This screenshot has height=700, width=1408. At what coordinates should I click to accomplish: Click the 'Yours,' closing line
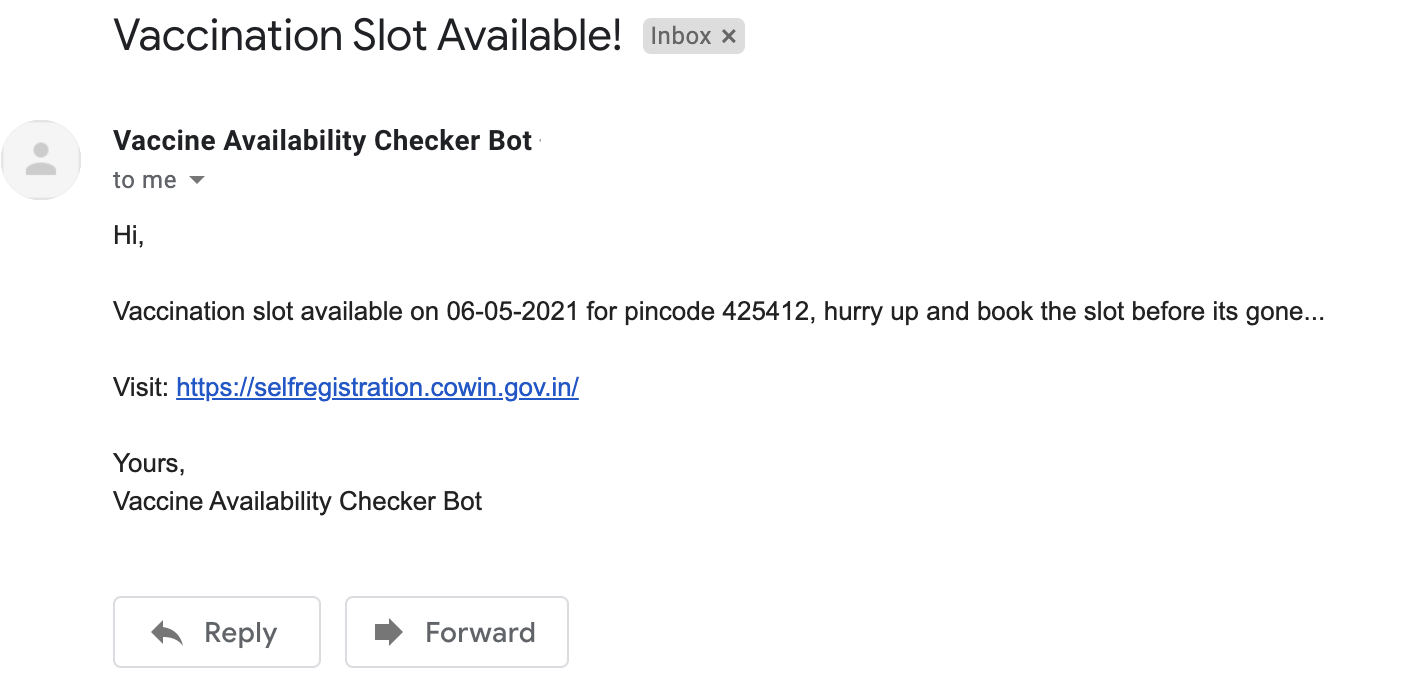pos(149,464)
